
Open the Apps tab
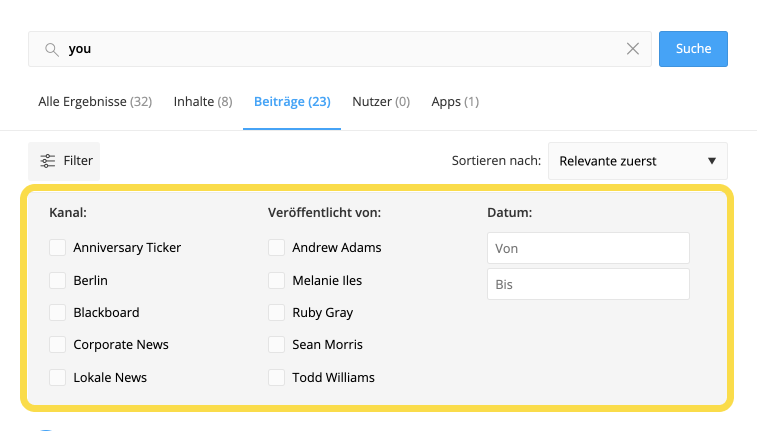click(x=455, y=102)
